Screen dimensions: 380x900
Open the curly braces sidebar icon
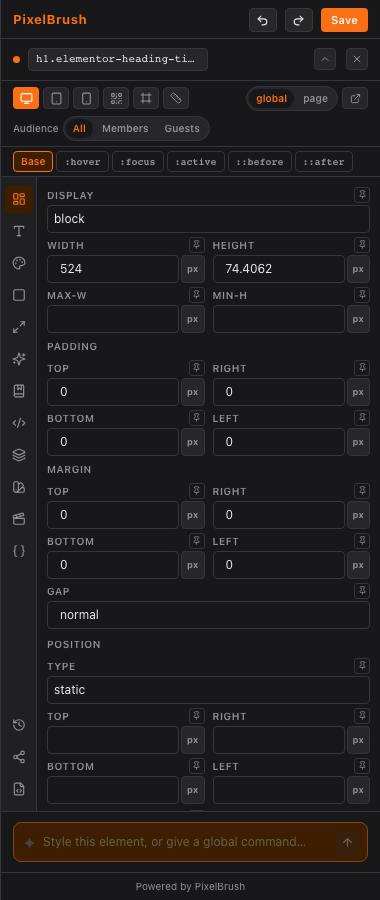click(x=19, y=551)
